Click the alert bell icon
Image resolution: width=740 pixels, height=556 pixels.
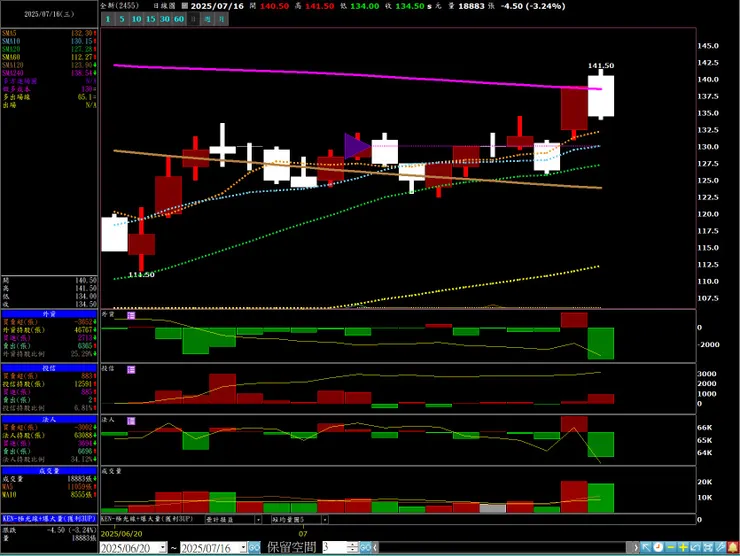732,547
